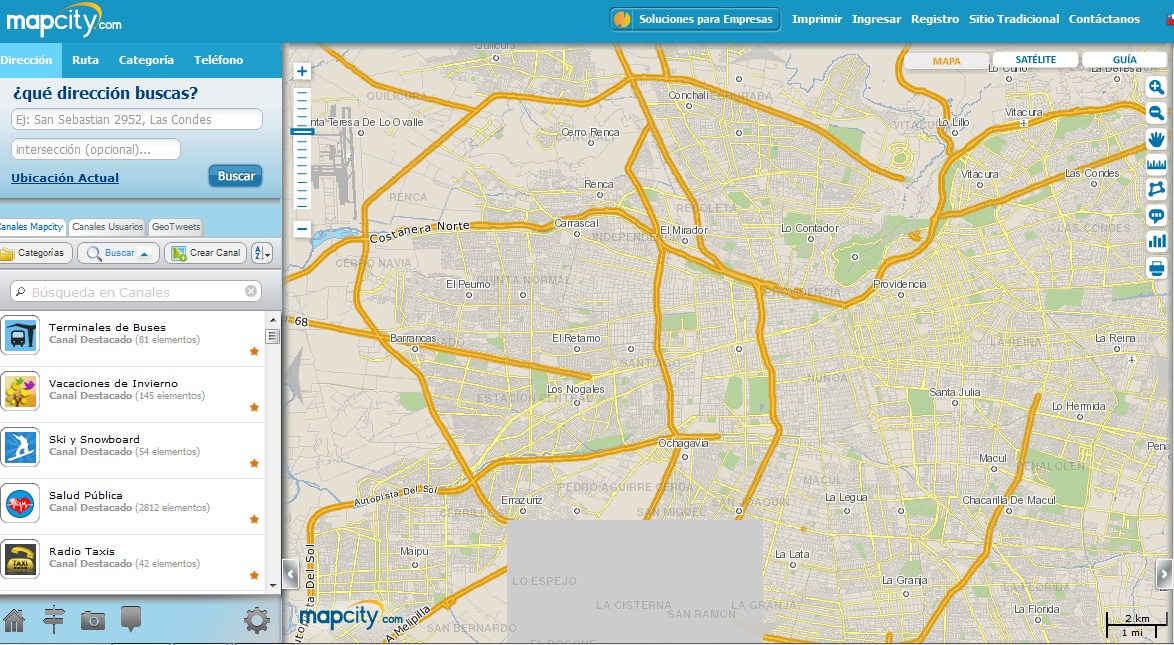
Task: Open settings via the gear icon
Action: 257,620
